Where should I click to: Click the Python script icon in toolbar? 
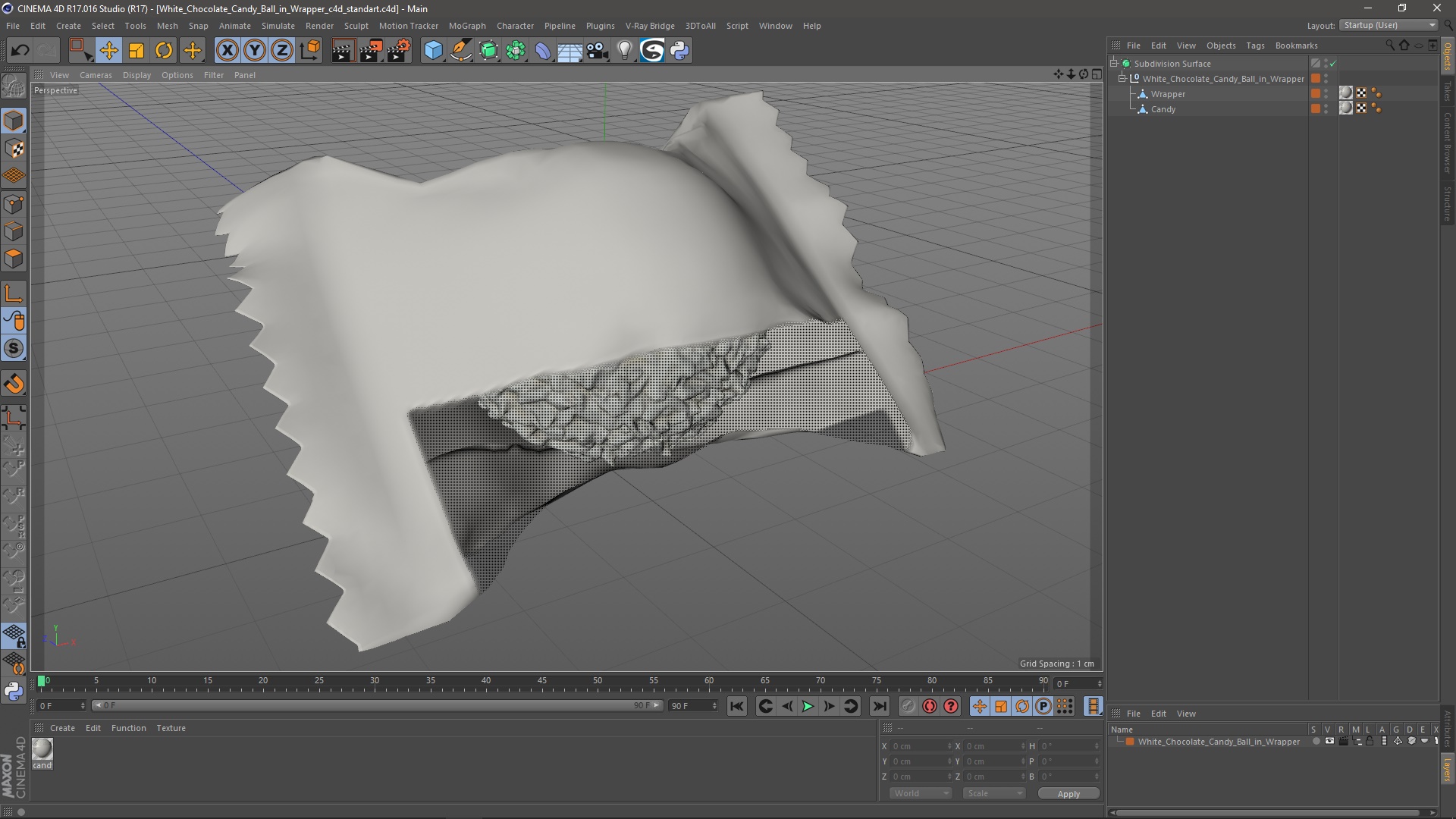pyautogui.click(x=679, y=51)
